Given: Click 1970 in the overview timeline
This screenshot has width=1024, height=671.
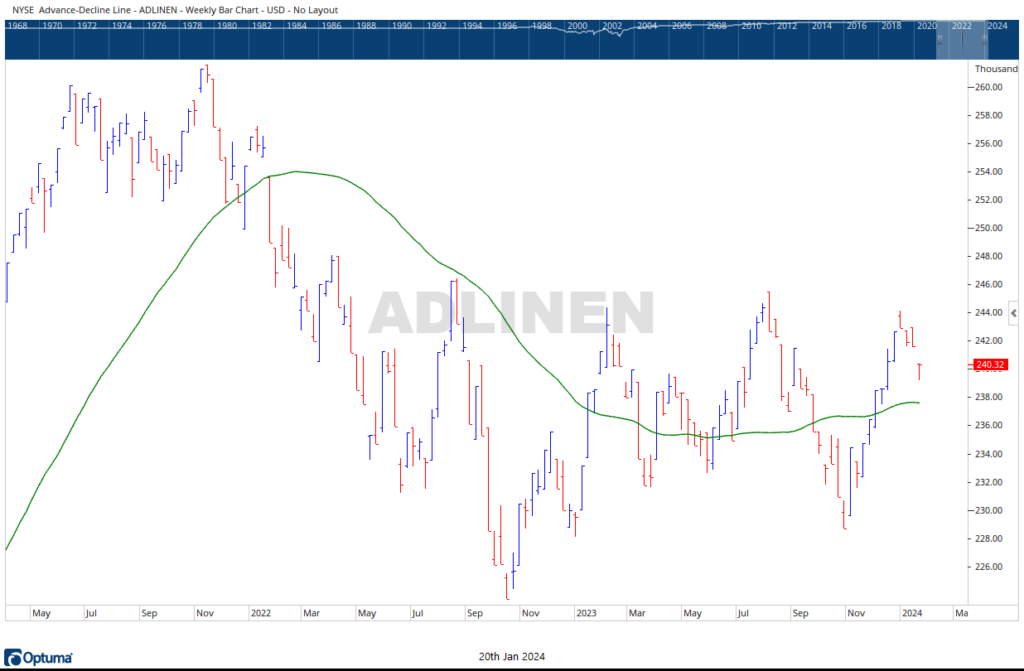Looking at the screenshot, I should point(50,25).
